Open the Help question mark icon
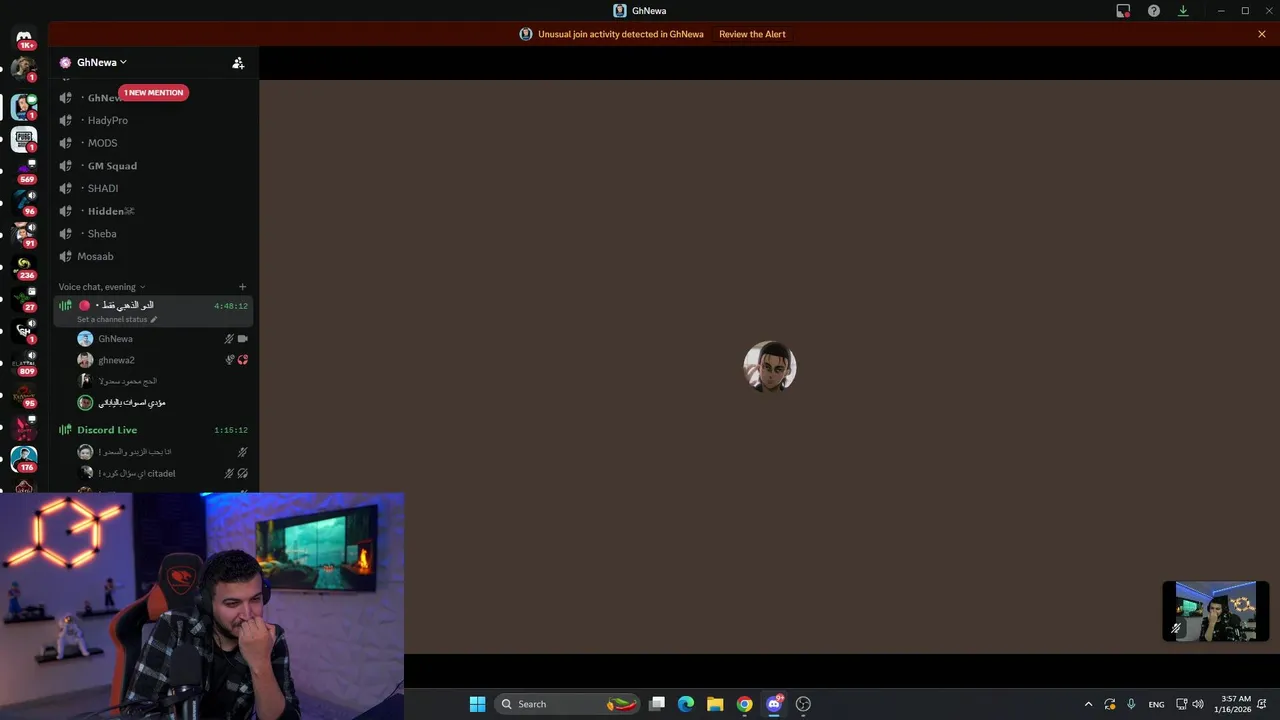Screen dimensions: 1280x720 tap(1154, 11)
